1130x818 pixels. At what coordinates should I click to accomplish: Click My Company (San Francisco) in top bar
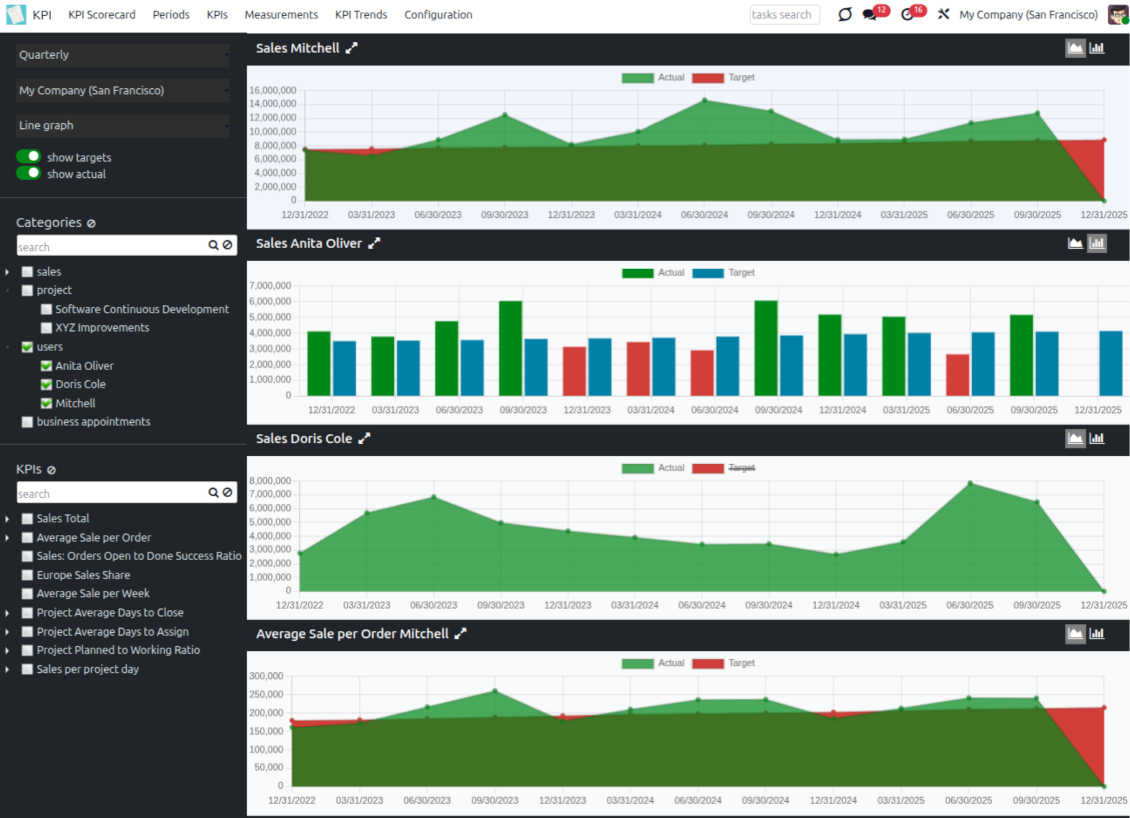[1028, 15]
